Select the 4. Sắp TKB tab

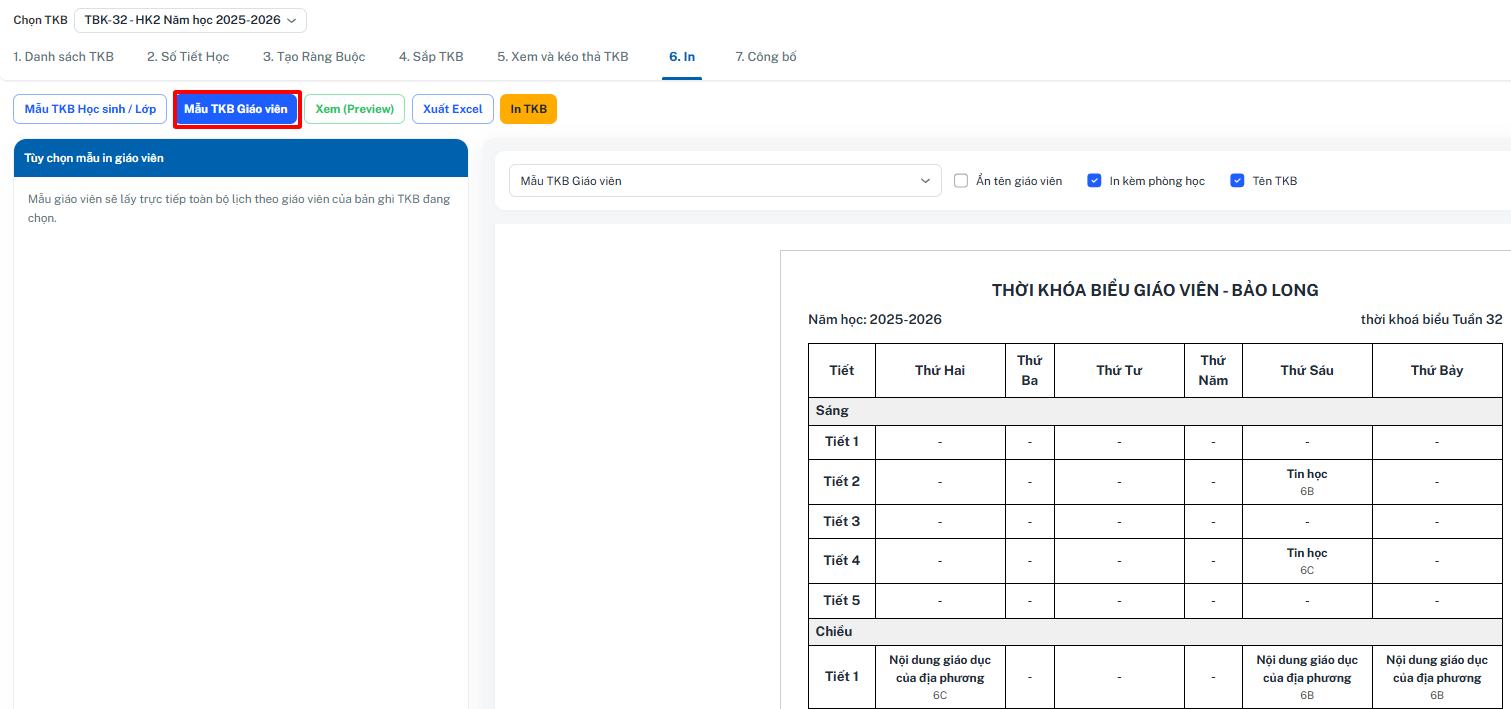(x=431, y=57)
